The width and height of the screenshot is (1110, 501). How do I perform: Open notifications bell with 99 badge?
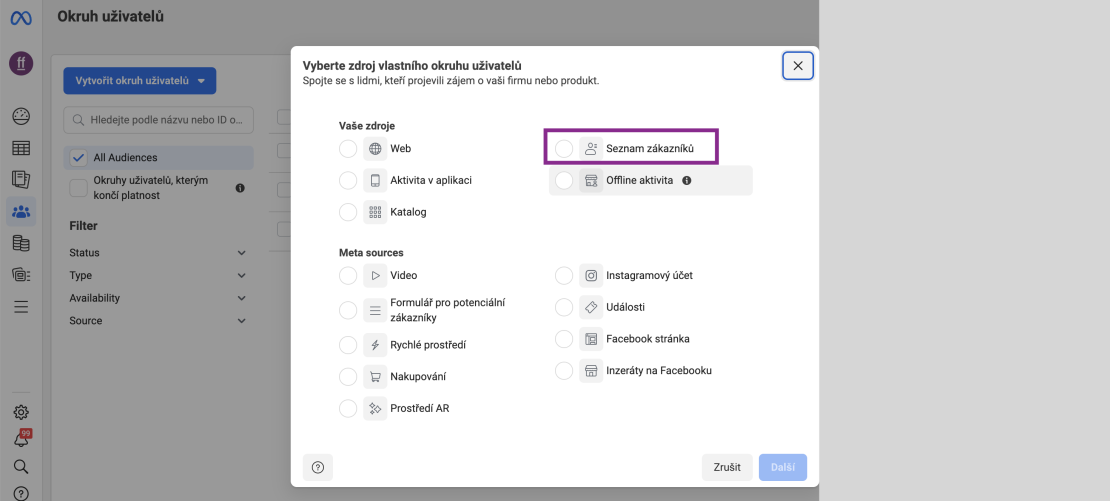(x=21, y=438)
